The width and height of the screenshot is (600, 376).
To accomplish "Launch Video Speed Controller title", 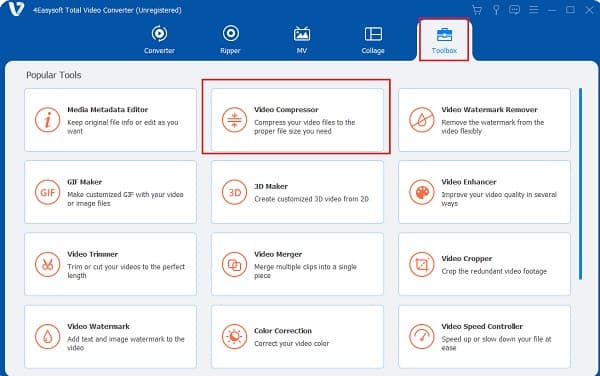I will pos(482,327).
